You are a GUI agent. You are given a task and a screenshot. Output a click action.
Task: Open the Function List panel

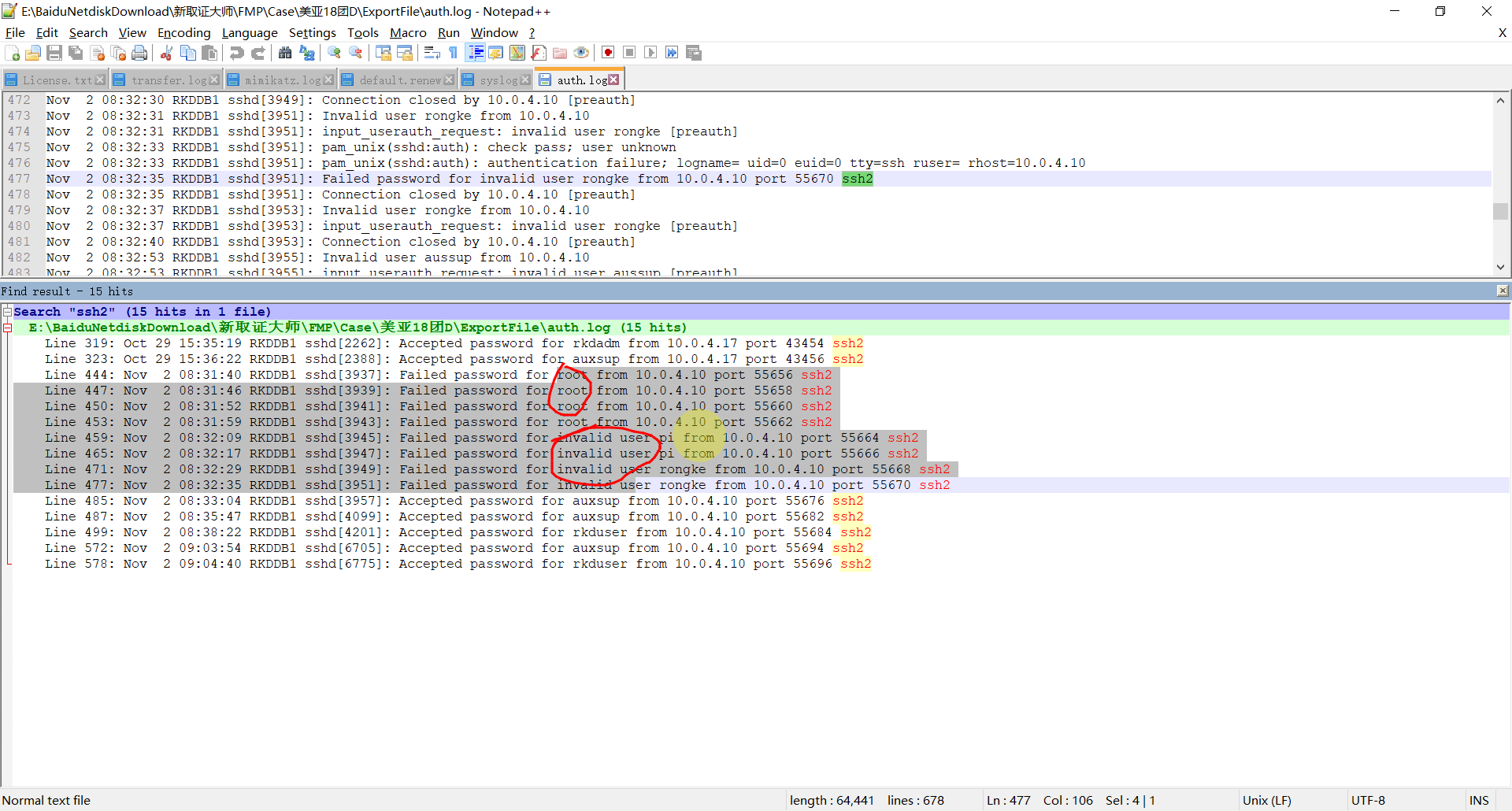click(539, 53)
